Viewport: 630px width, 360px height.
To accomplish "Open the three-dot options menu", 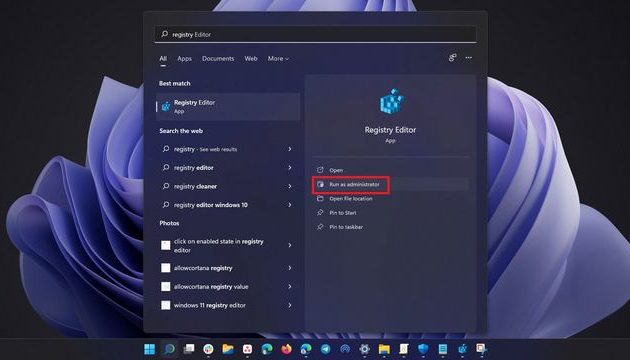I will point(468,58).
